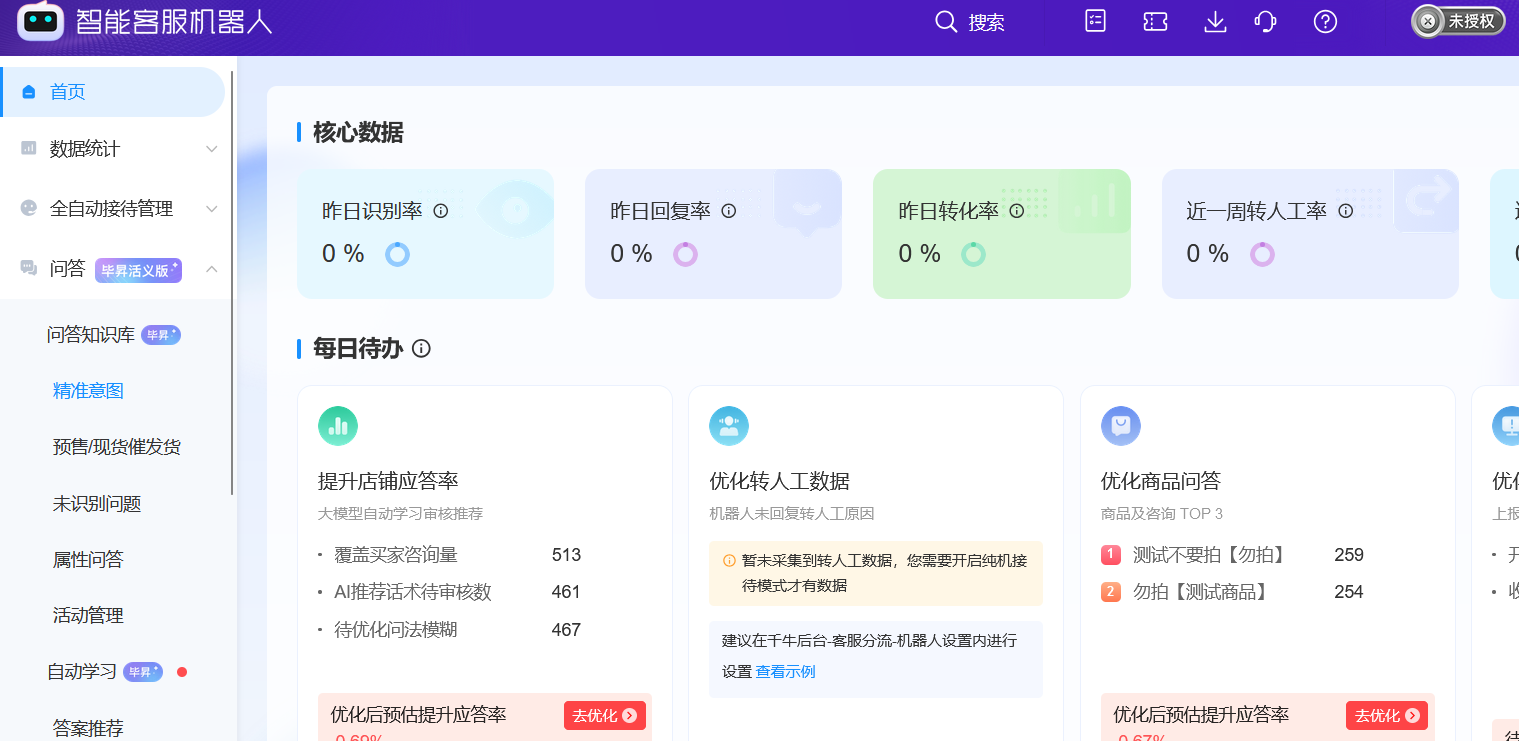
Task: Click rank 1 badge for 测试不要拍
Action: click(x=1111, y=555)
